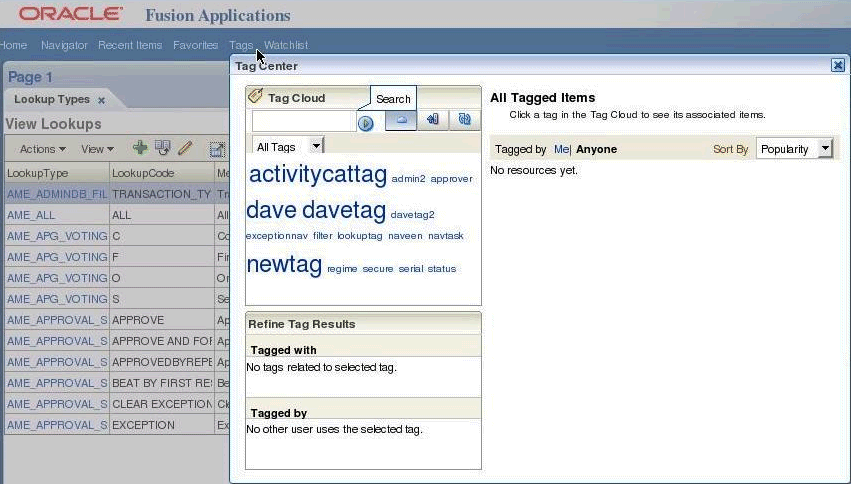Open the Home menu item
This screenshot has height=484, width=851.
point(14,45)
